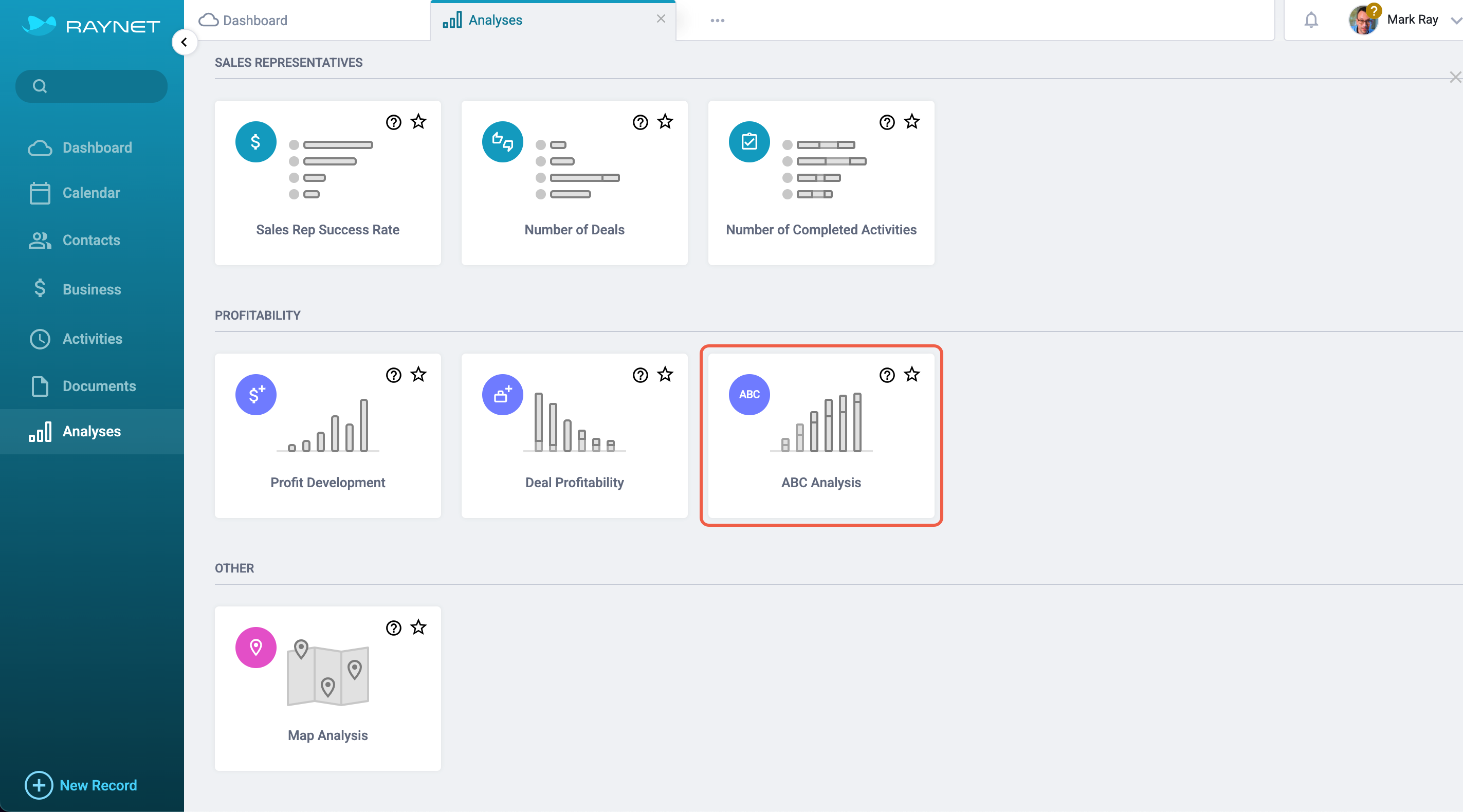Star the Deal Profitability analysis
Screen dimensions: 1463x812
665,374
